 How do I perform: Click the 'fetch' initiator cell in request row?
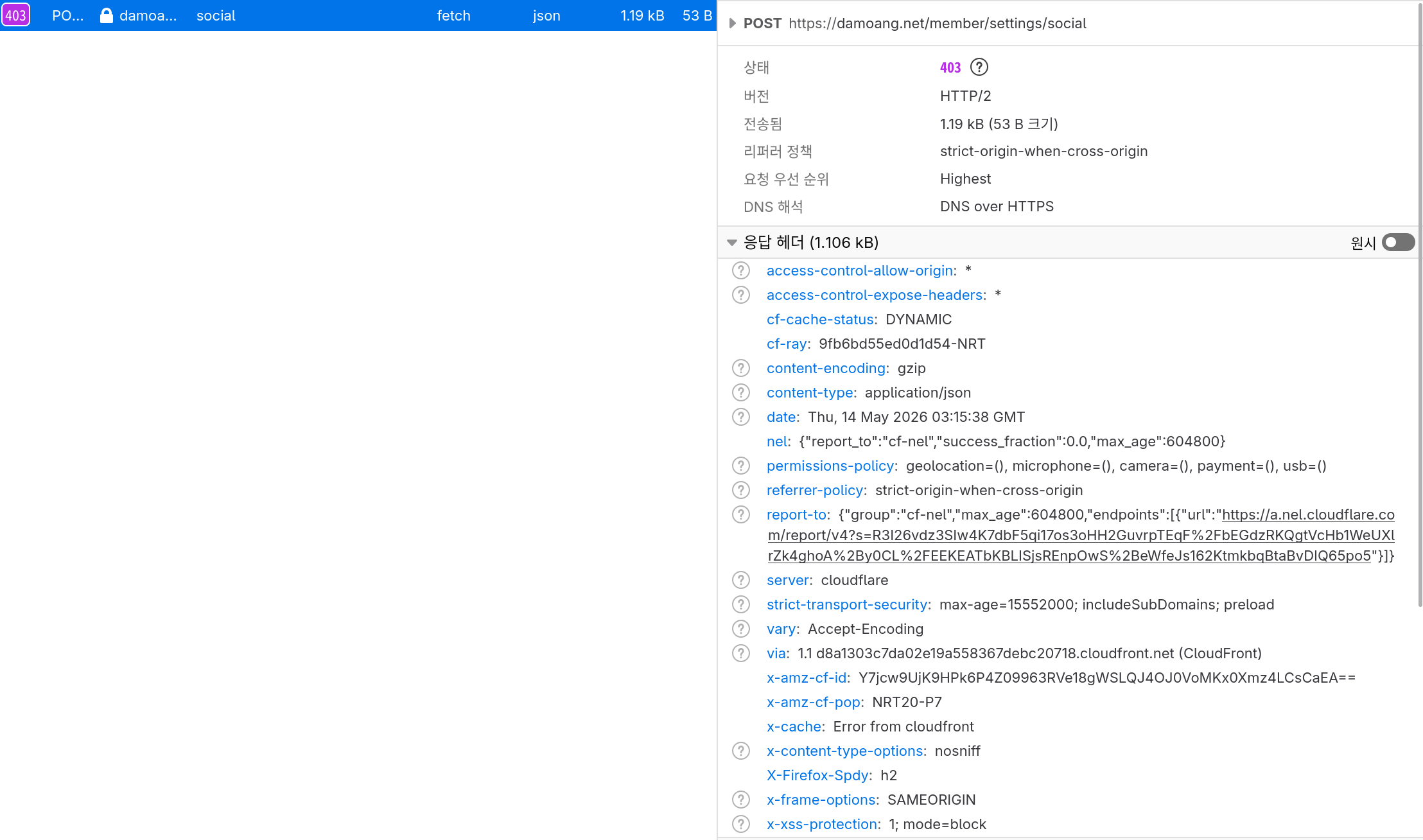(453, 15)
